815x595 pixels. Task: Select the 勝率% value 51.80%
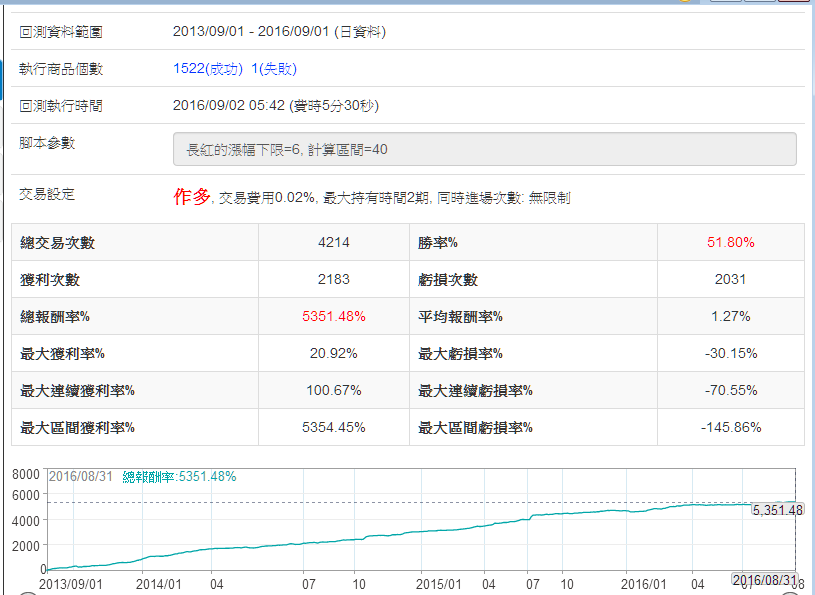[730, 243]
